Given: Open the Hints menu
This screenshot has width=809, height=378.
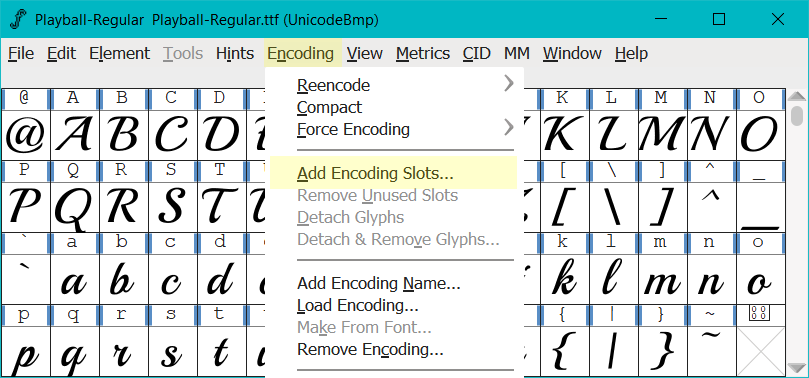Looking at the screenshot, I should click(x=235, y=53).
